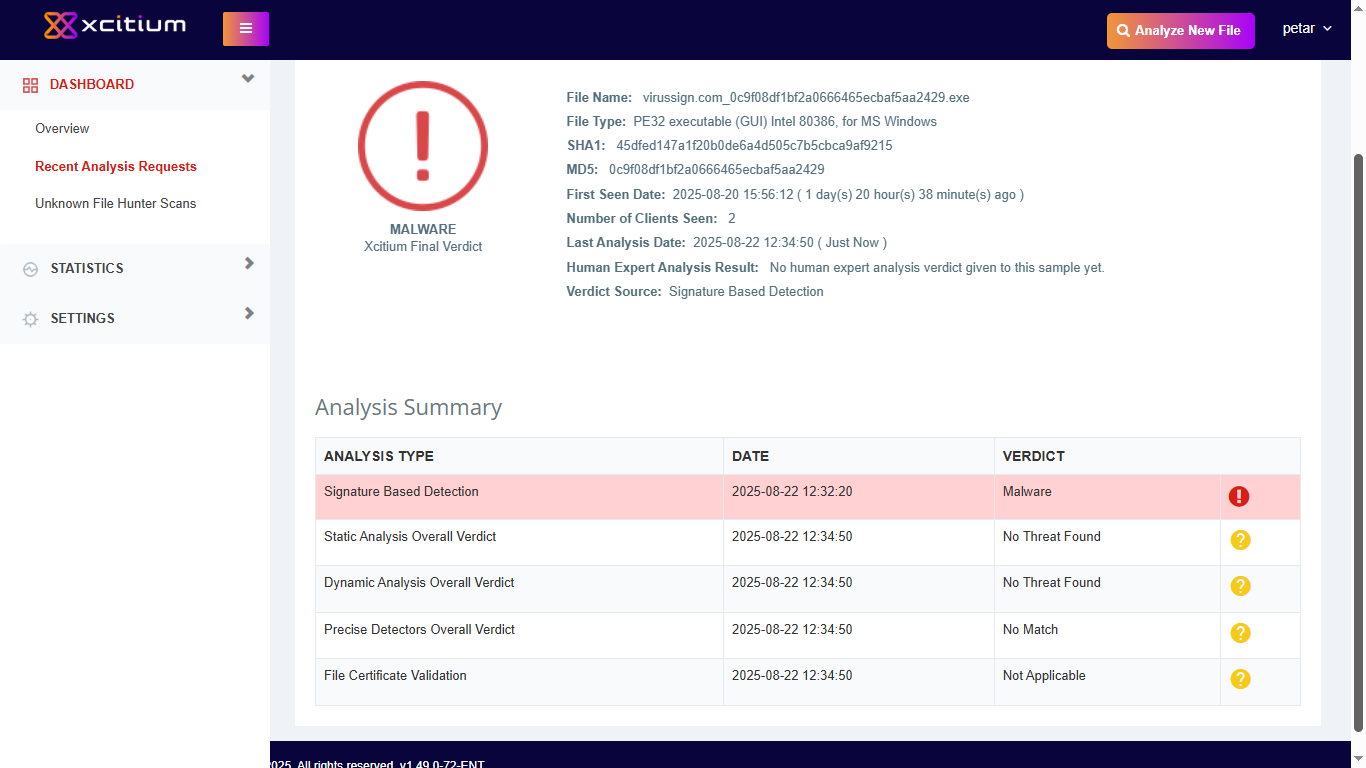
Task: Collapse the Dashboard section chevron
Action: point(248,79)
